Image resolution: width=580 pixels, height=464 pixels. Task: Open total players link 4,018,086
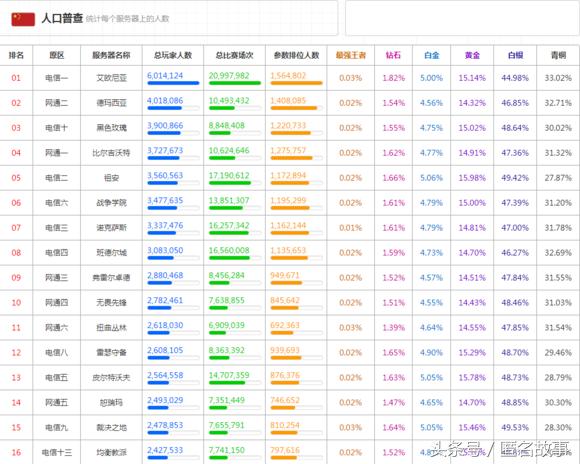coord(165,101)
